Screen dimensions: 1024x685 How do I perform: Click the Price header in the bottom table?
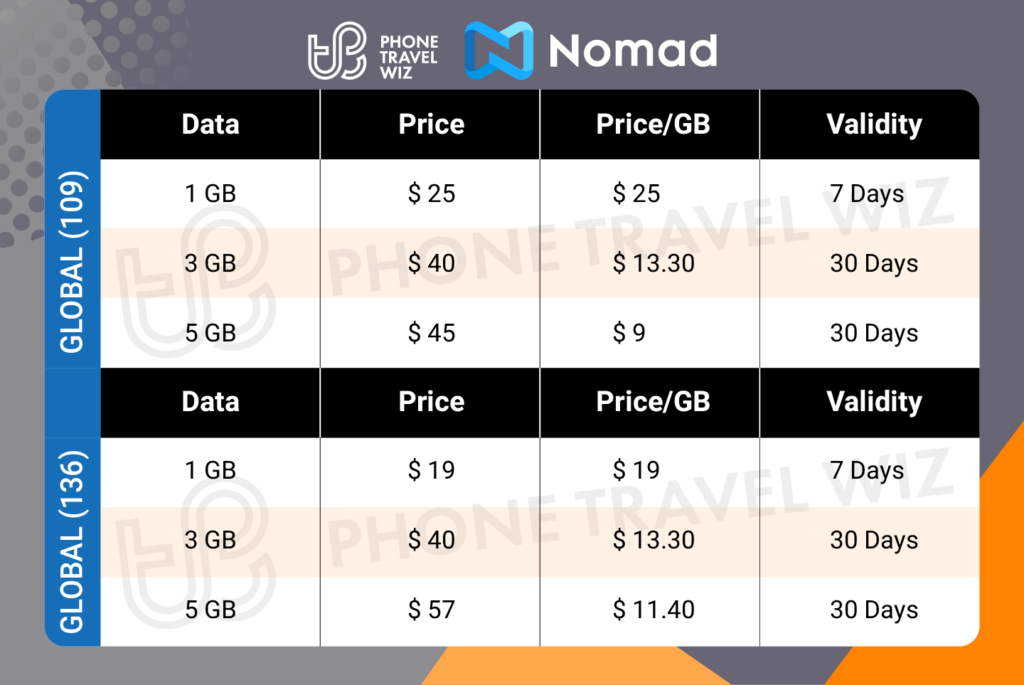[431, 402]
